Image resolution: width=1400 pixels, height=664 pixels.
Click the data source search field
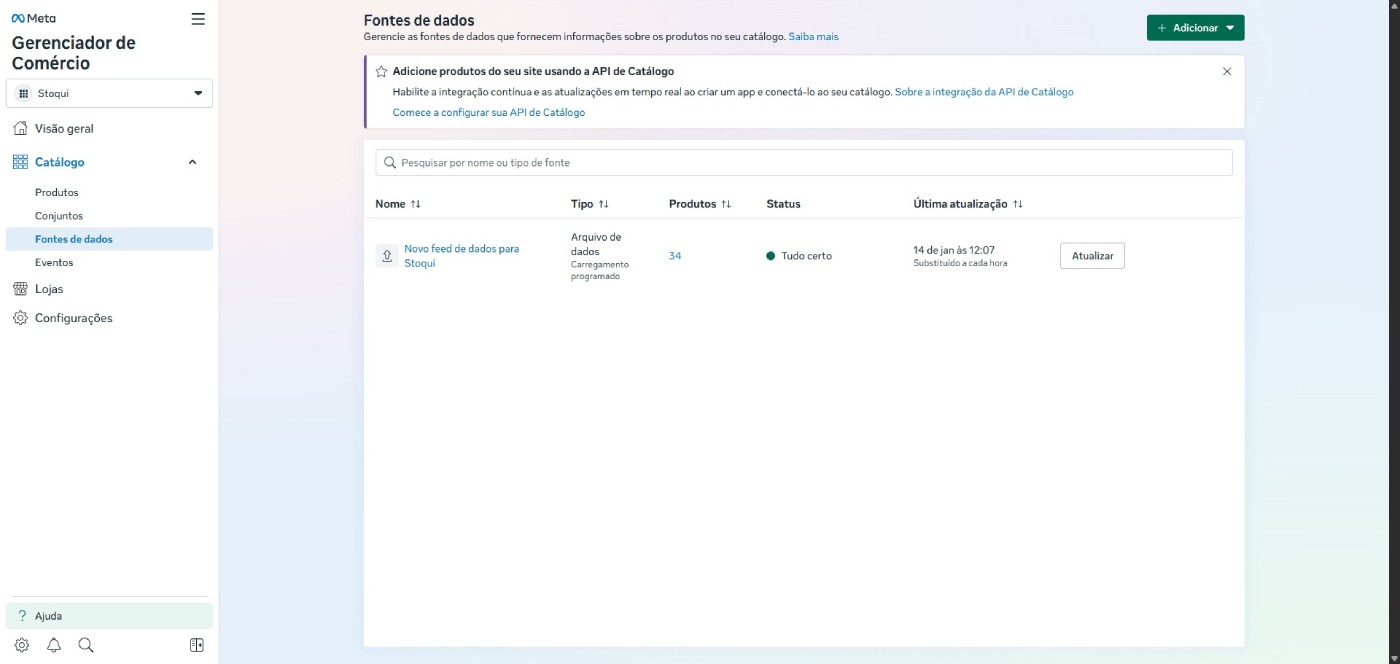pos(803,162)
